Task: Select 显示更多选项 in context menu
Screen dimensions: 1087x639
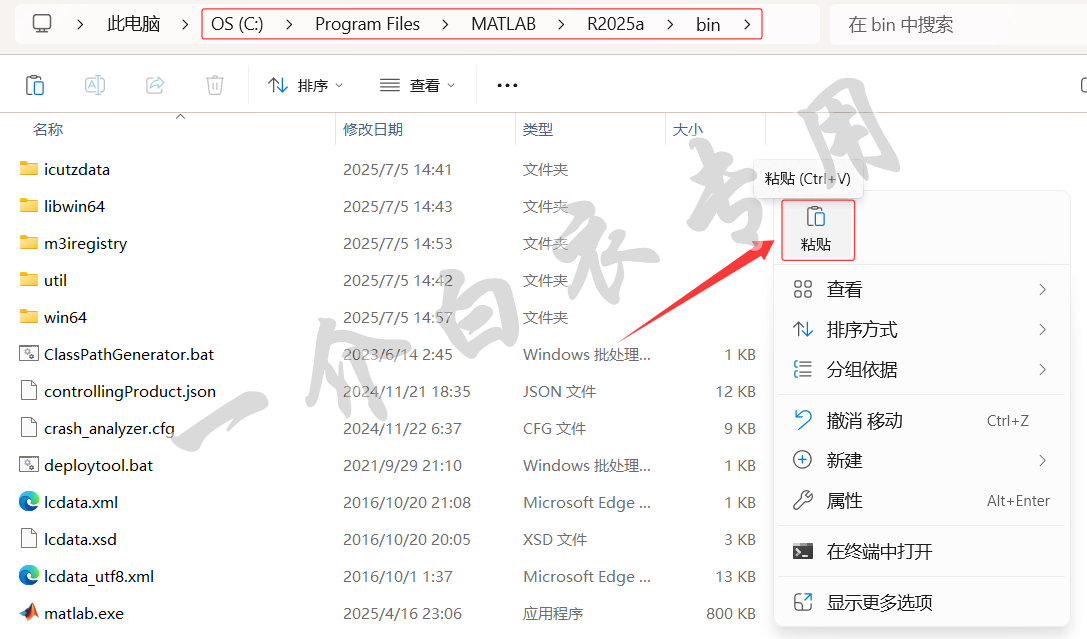Action: (921, 602)
